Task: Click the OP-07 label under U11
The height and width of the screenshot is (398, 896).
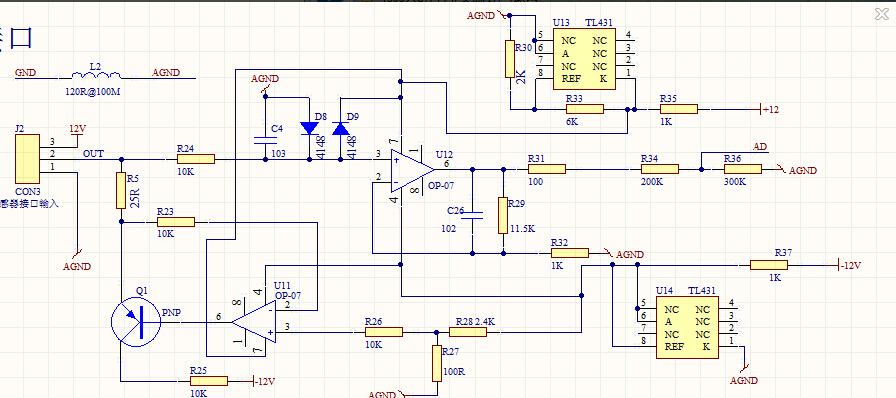Action: point(288,295)
